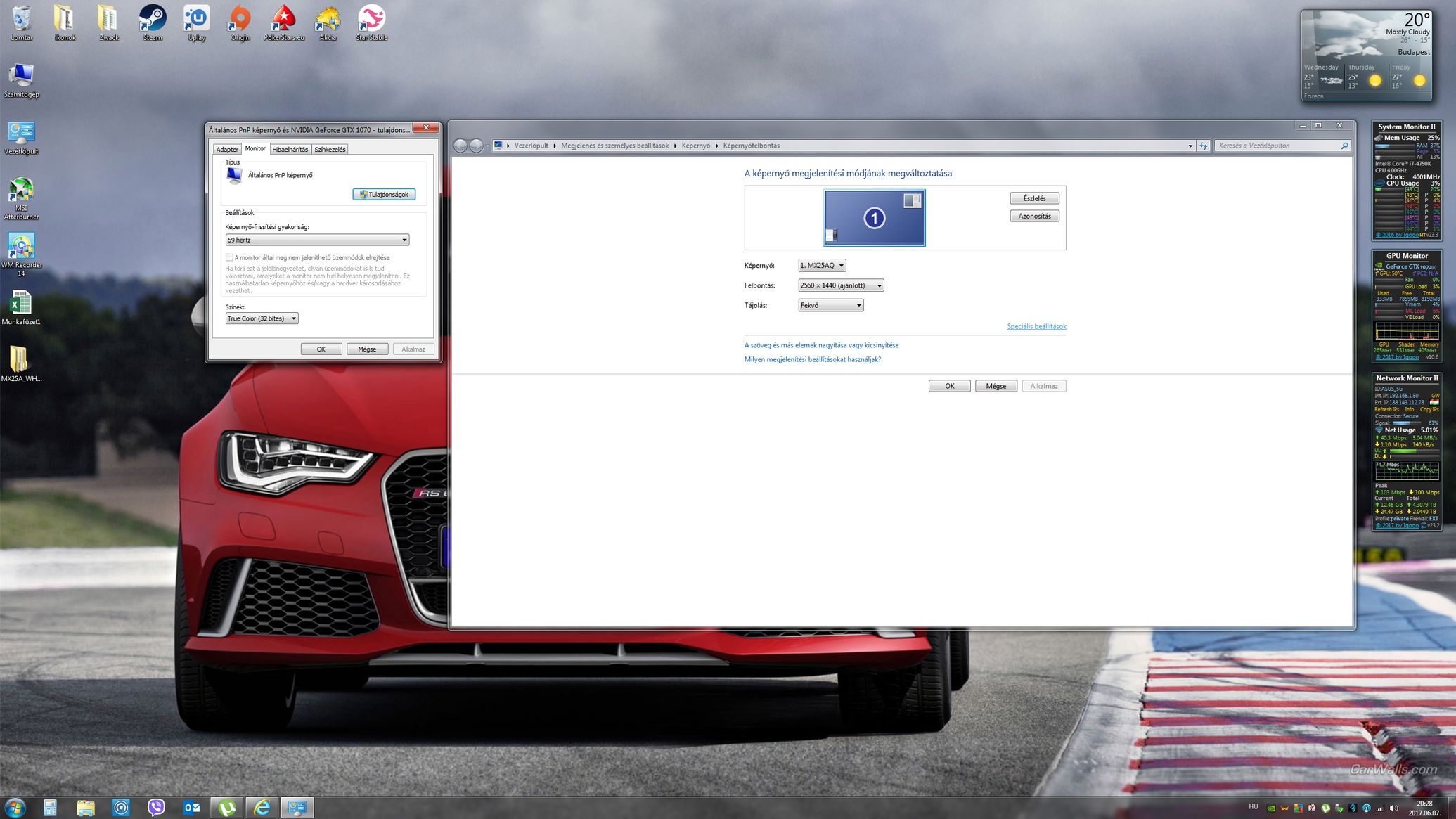The width and height of the screenshot is (1456, 819).
Task: Click Képernyőfelbontás breadcrumb item
Action: point(751,146)
